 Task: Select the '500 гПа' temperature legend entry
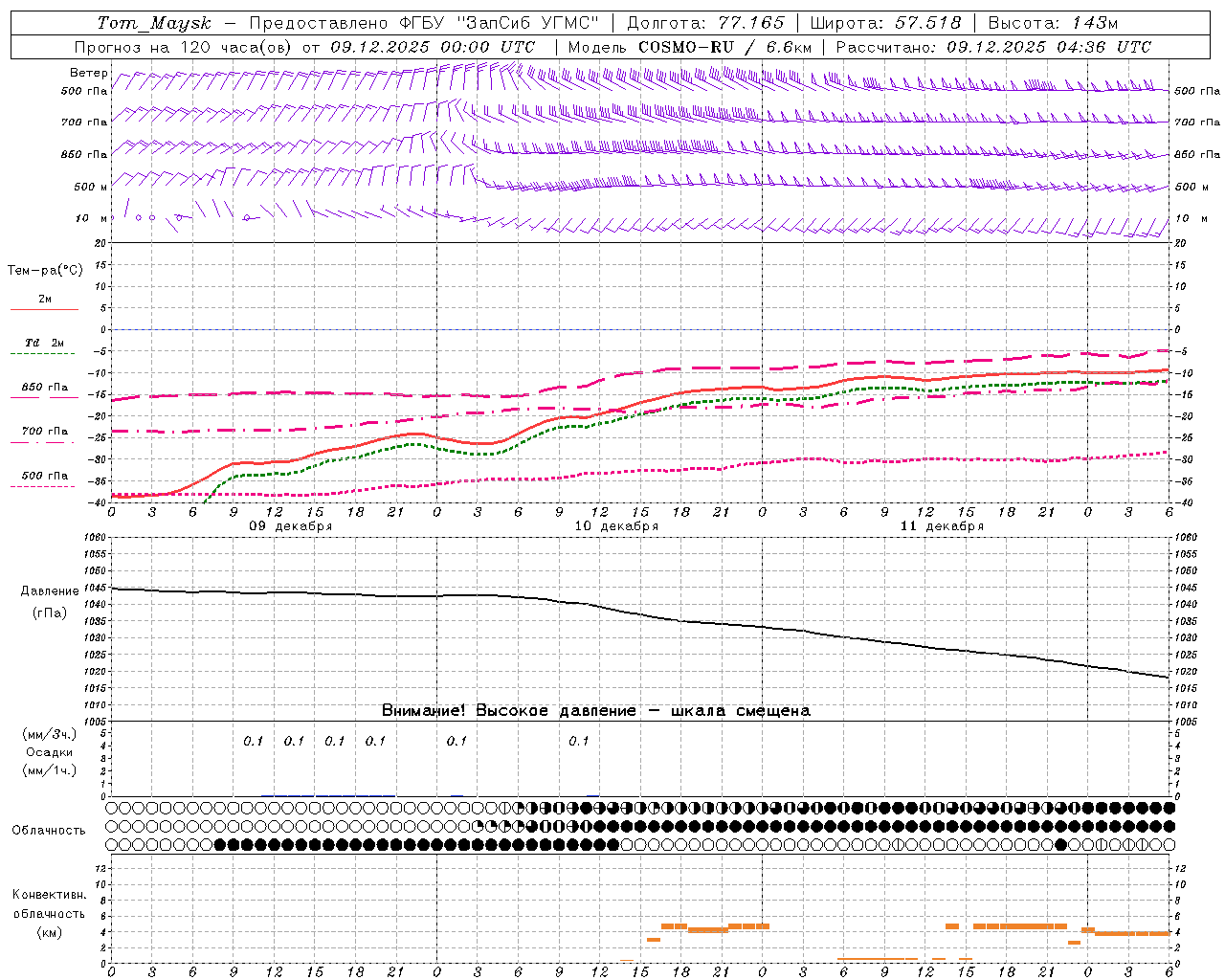(45, 476)
